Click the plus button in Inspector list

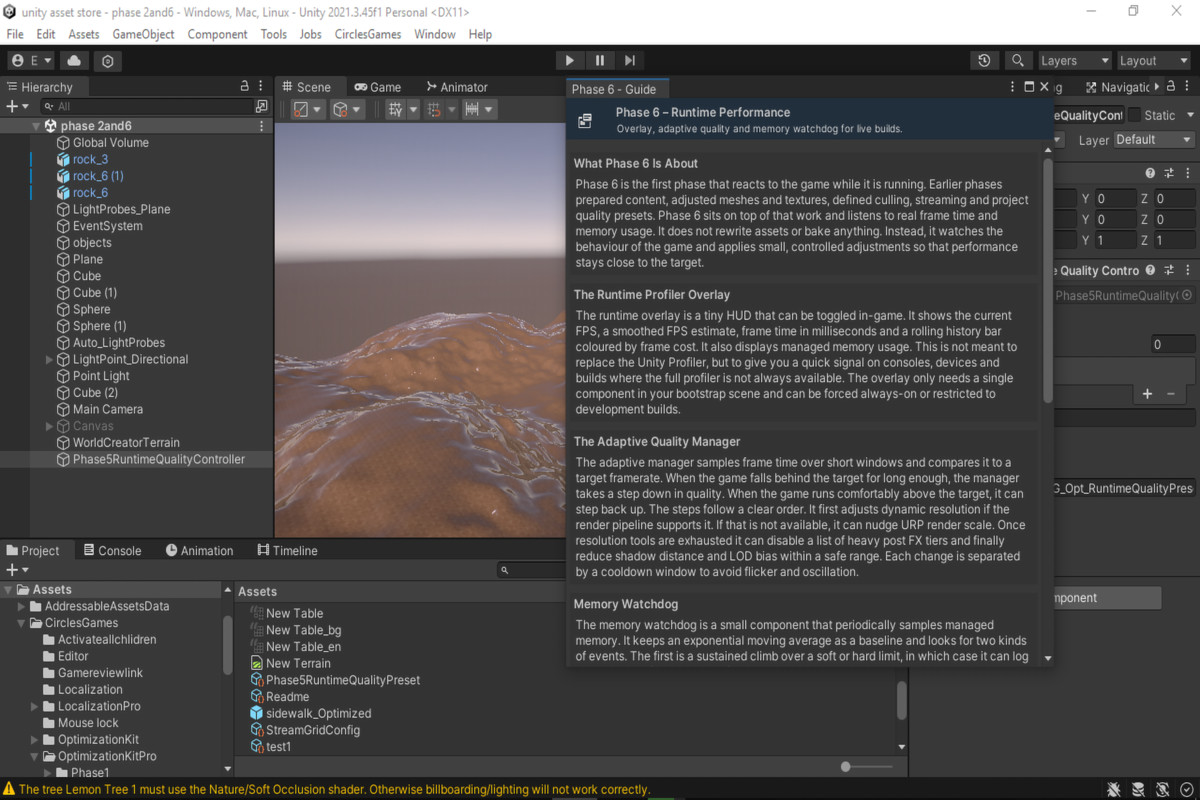(x=1148, y=394)
